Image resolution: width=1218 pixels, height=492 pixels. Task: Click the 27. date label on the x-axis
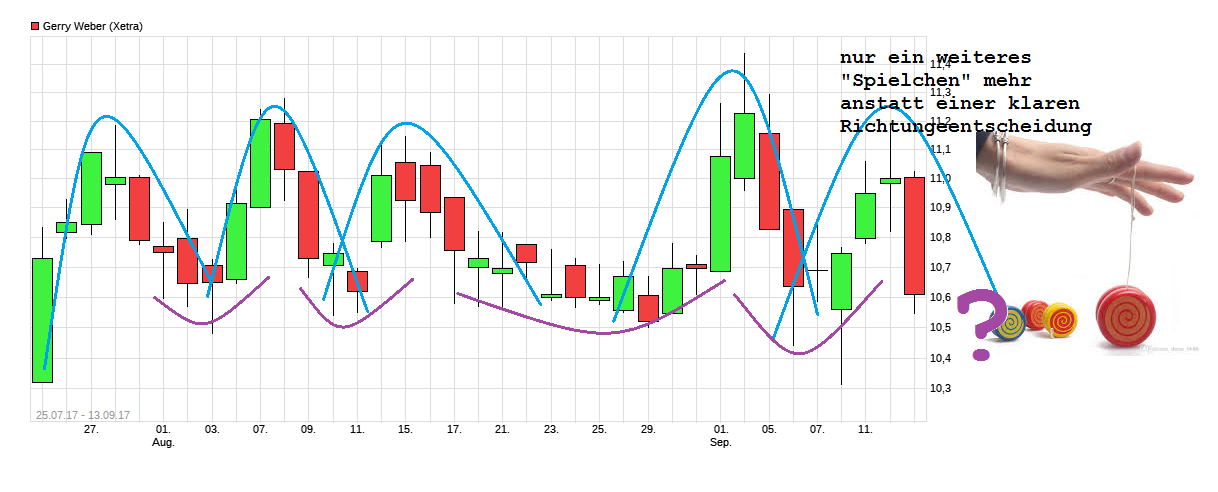click(91, 429)
